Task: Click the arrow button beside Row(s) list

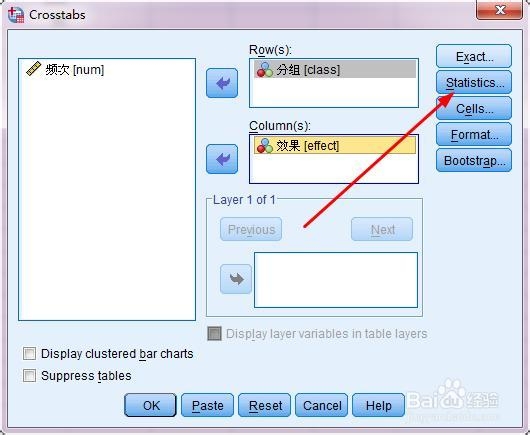Action: 222,83
